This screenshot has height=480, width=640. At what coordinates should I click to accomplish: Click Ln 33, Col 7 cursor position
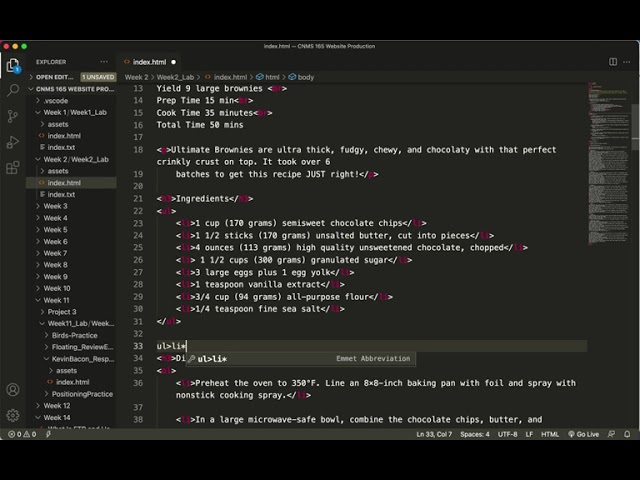click(x=434, y=434)
